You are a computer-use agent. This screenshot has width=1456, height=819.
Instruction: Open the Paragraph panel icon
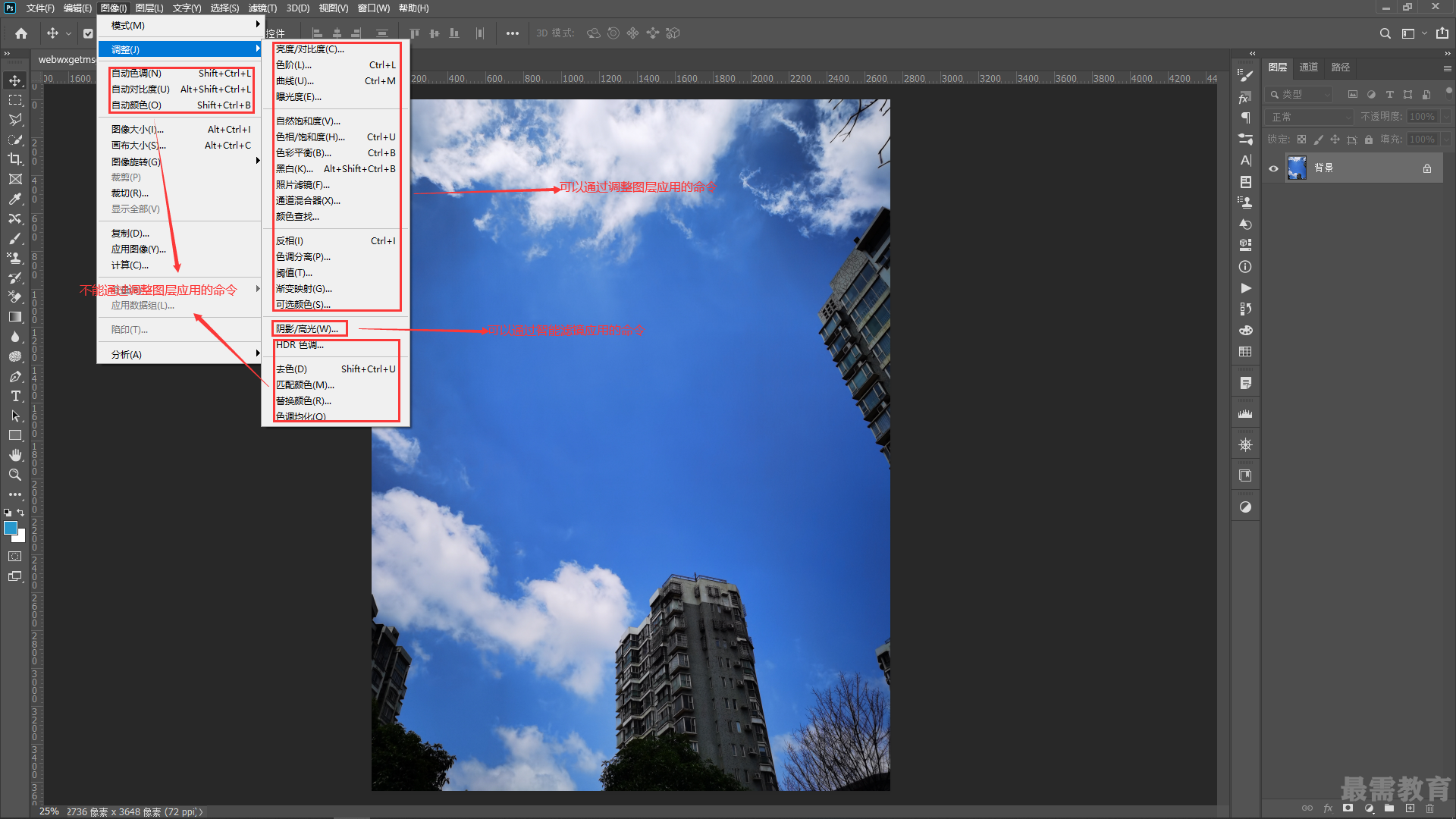1245,118
